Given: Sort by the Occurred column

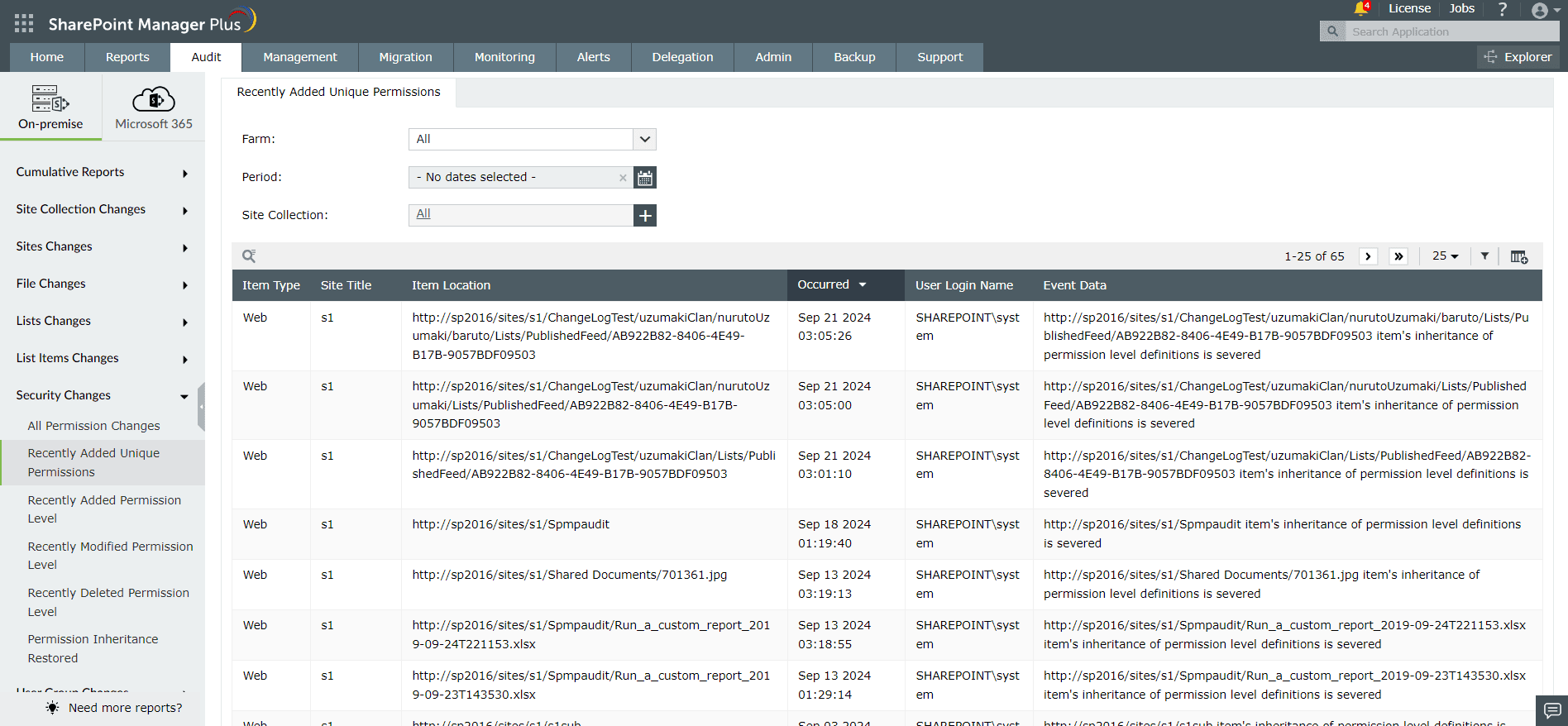Looking at the screenshot, I should click(x=844, y=285).
